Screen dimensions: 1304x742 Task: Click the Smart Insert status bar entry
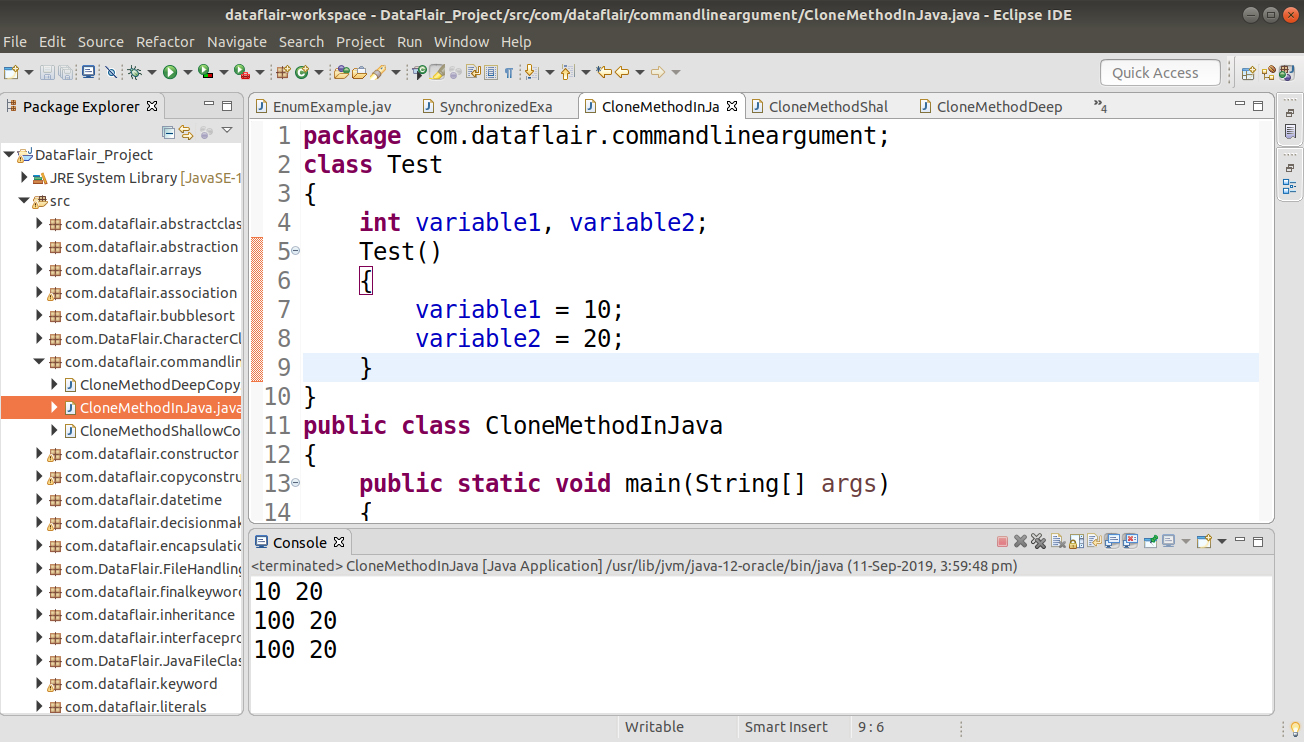pos(786,727)
